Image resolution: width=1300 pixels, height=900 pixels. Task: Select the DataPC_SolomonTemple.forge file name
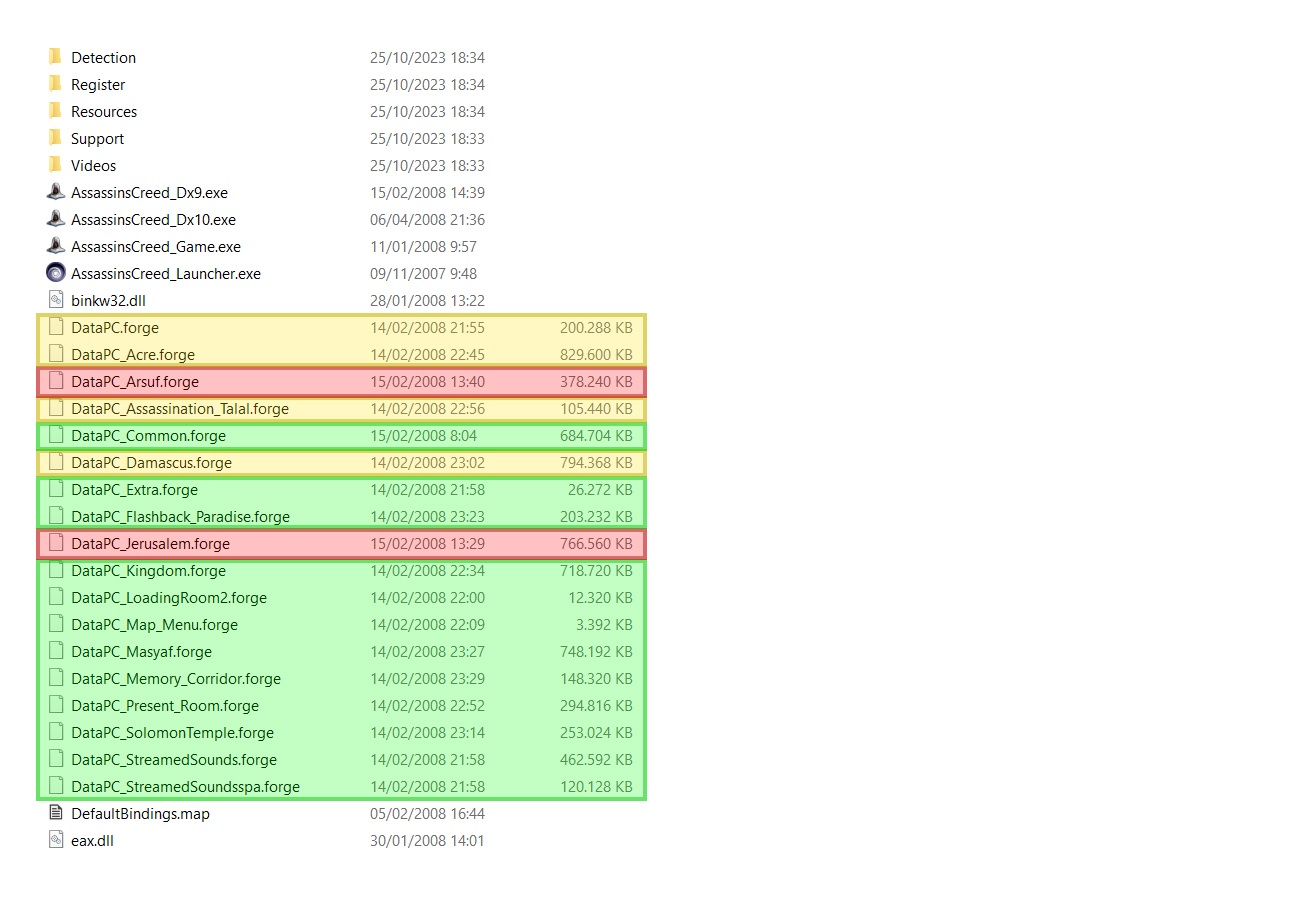(x=172, y=733)
